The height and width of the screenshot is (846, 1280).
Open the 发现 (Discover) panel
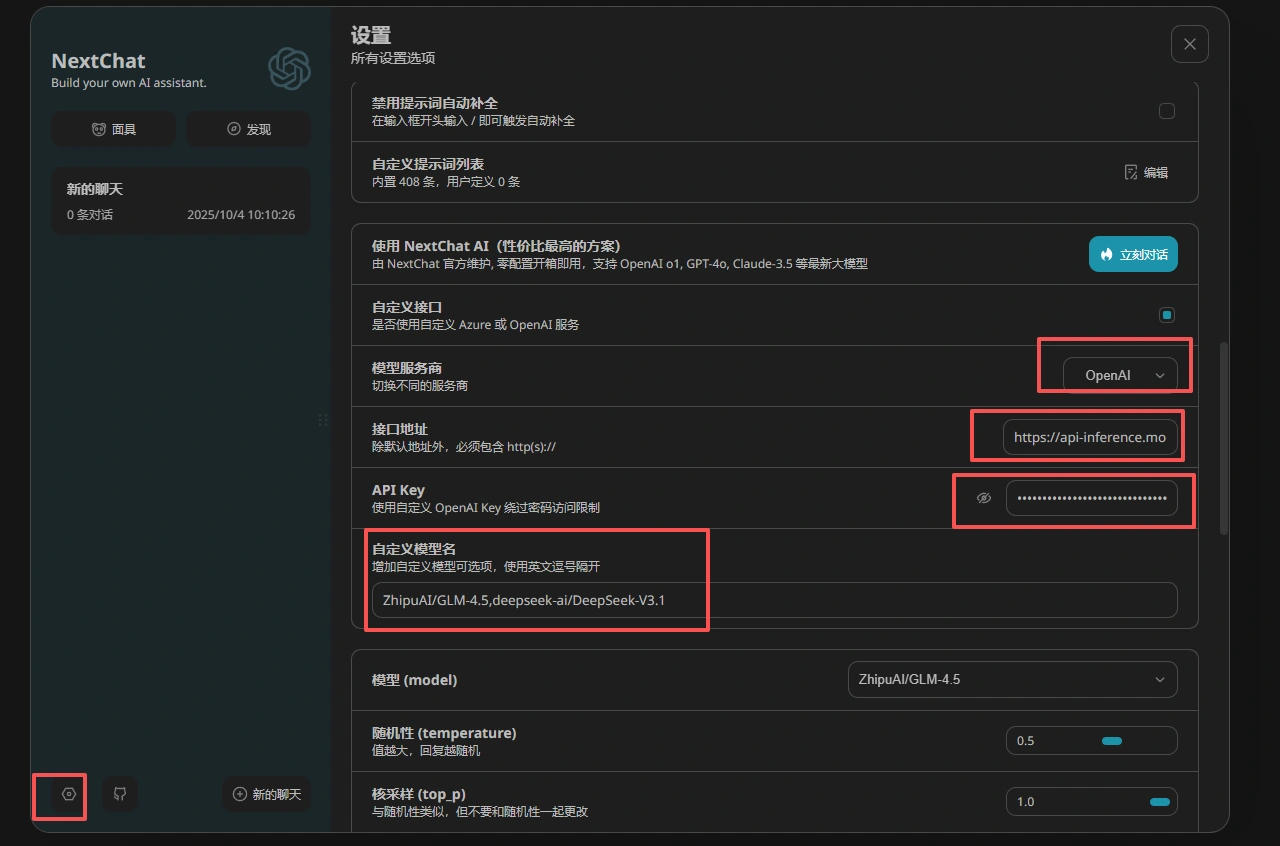[248, 129]
